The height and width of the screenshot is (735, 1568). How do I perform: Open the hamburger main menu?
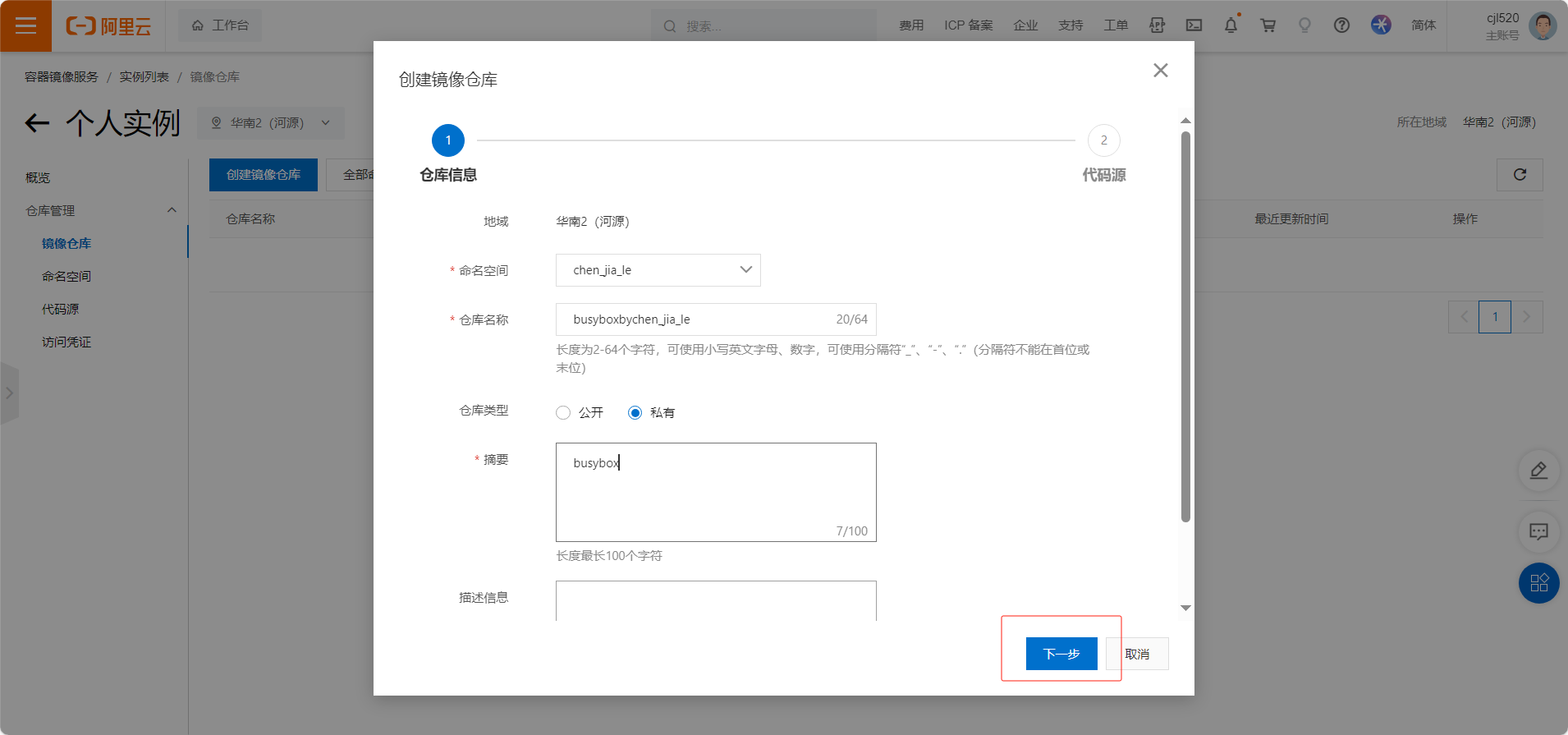point(25,25)
